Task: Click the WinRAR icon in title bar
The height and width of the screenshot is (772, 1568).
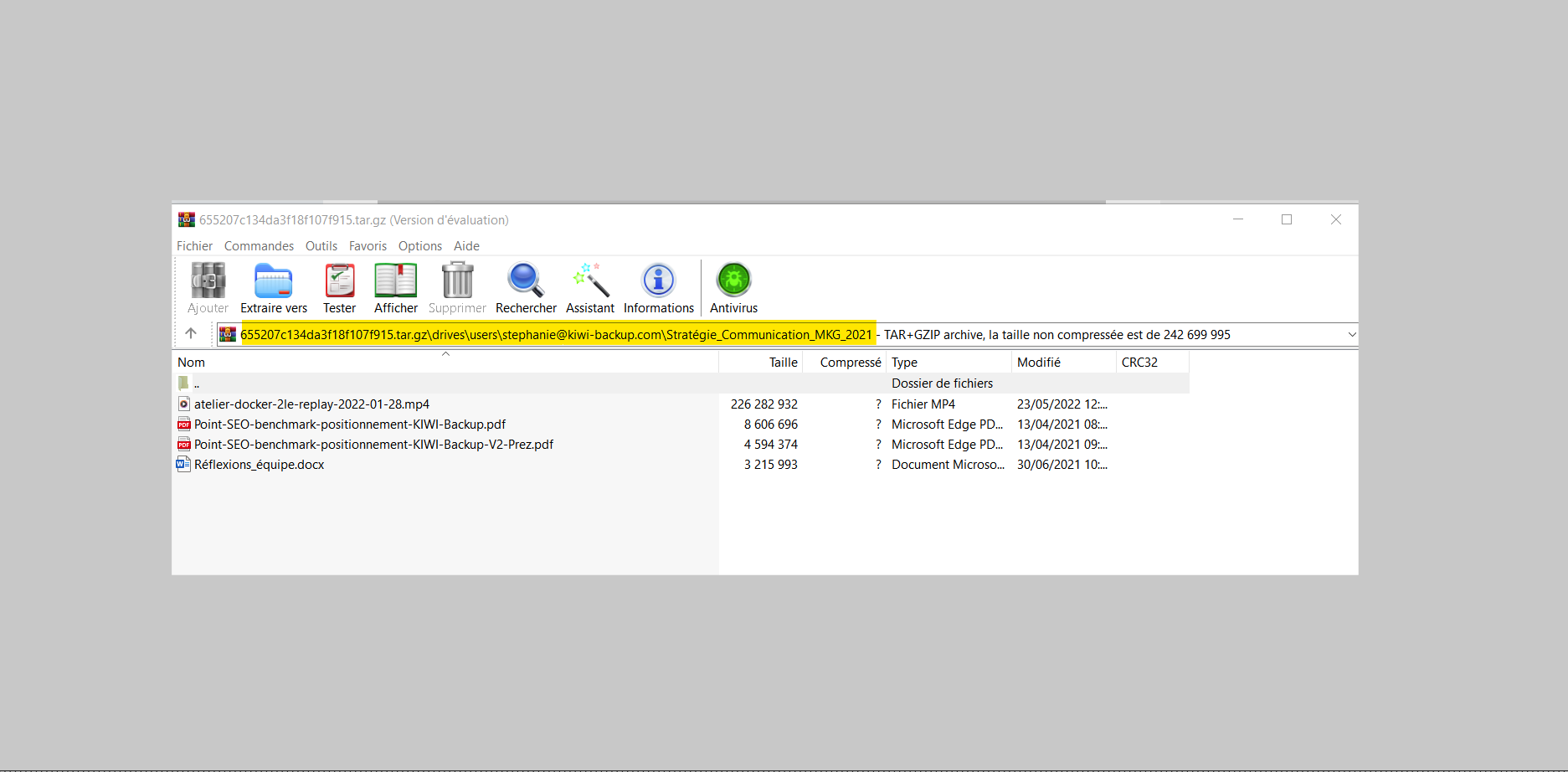Action: pyautogui.click(x=186, y=219)
